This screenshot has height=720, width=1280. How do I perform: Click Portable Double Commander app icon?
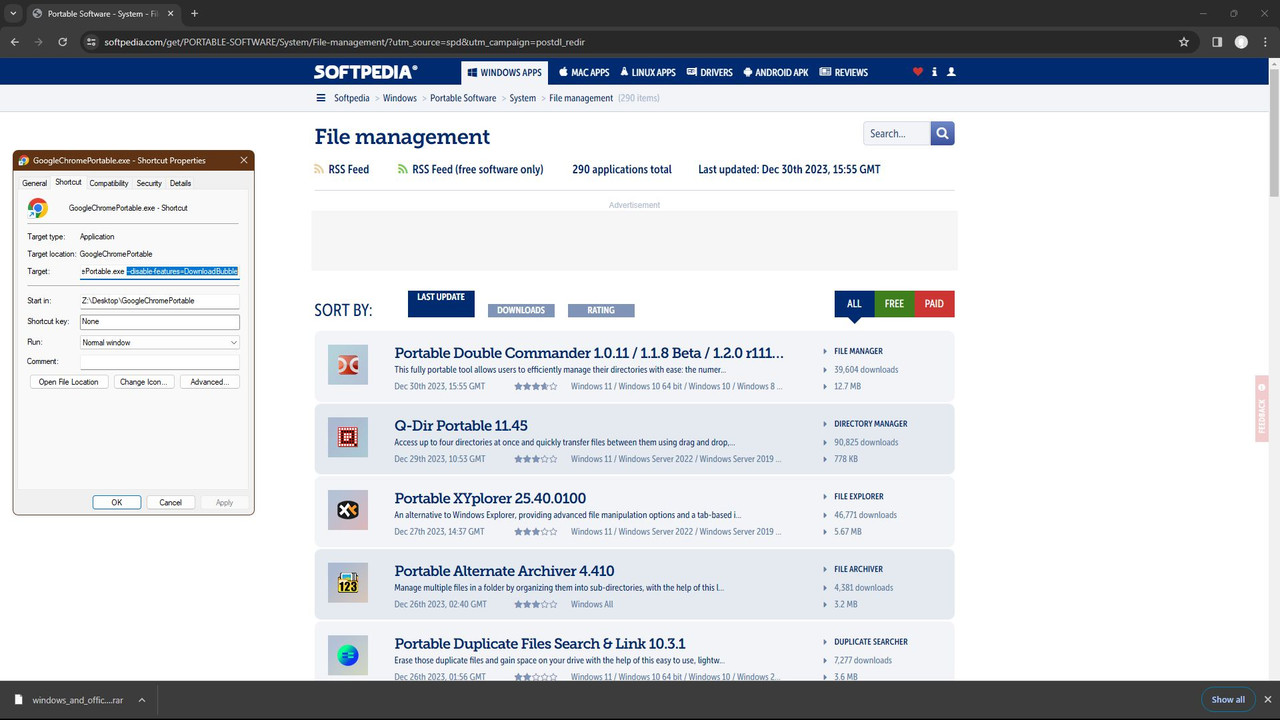point(348,365)
